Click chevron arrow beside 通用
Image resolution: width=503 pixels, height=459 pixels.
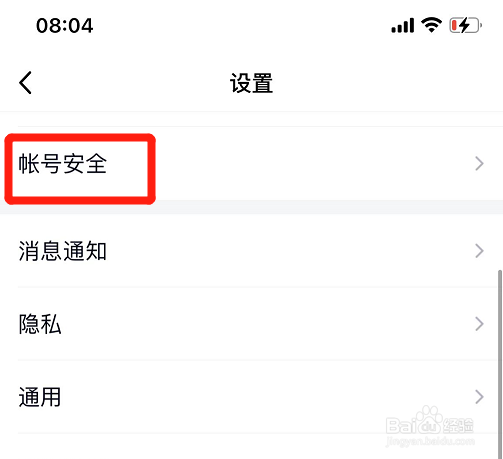click(x=479, y=397)
